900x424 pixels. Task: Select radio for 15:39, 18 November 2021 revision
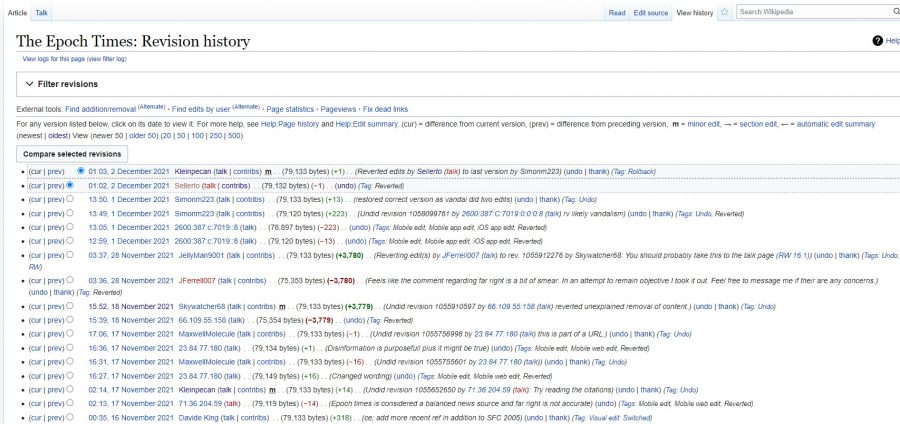pyautogui.click(x=70, y=320)
